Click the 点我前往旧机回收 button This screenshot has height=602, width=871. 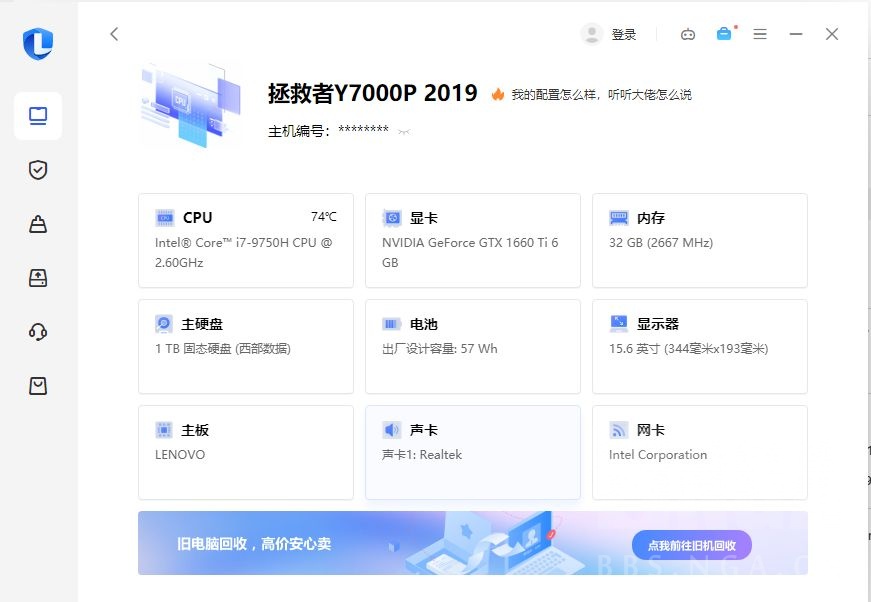(692, 545)
